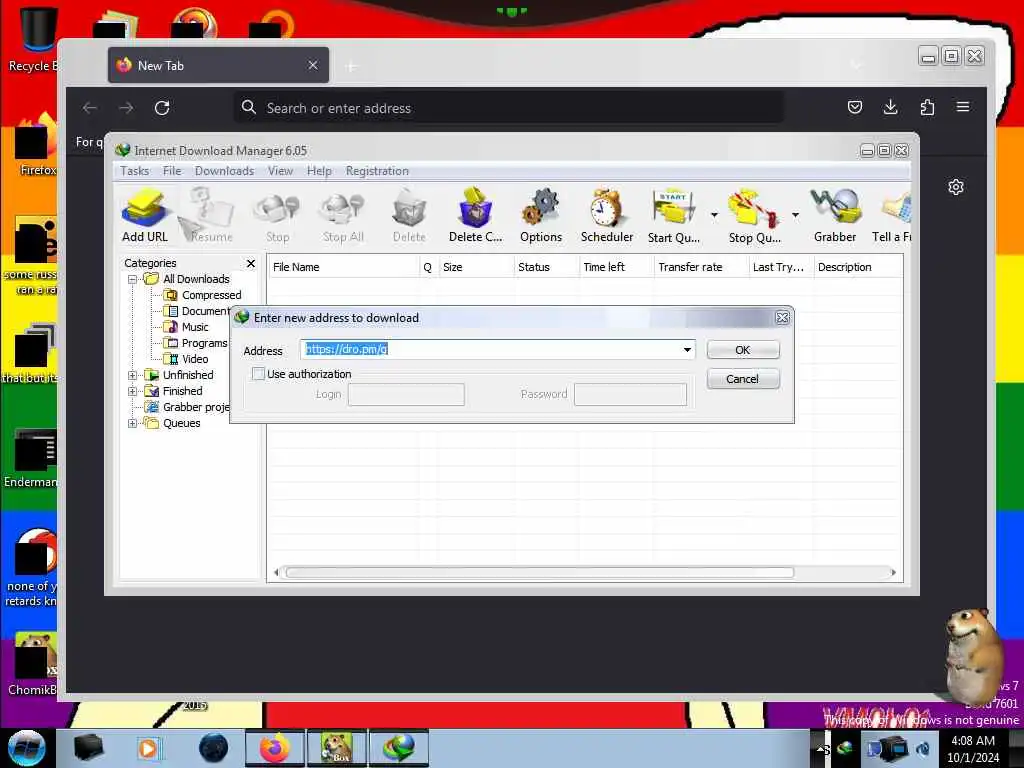This screenshot has height=768, width=1024.
Task: Click the Delete Completed toolbar icon
Action: click(475, 216)
